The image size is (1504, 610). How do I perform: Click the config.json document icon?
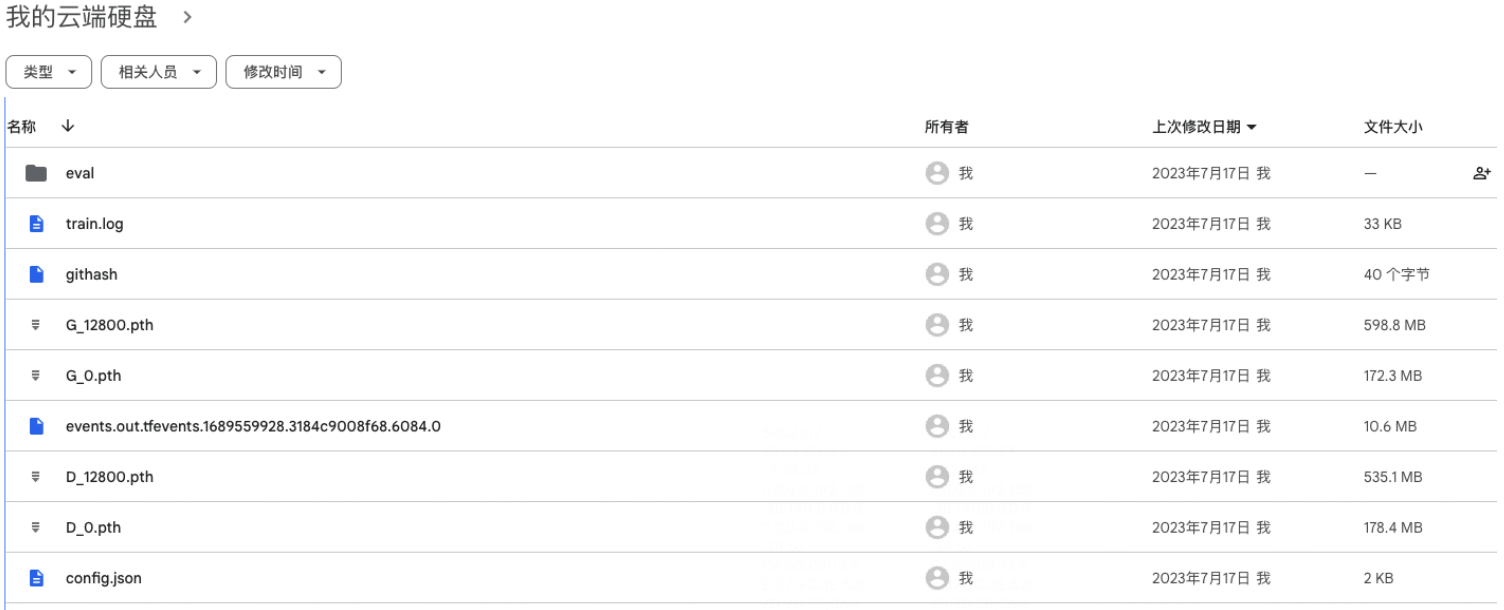(36, 578)
